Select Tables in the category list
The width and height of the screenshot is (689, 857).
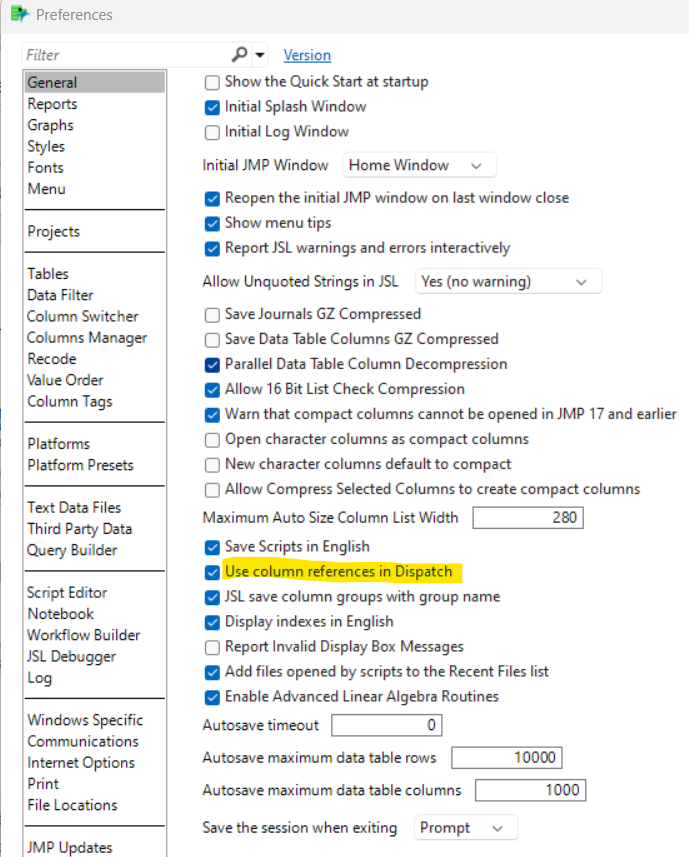click(x=48, y=274)
